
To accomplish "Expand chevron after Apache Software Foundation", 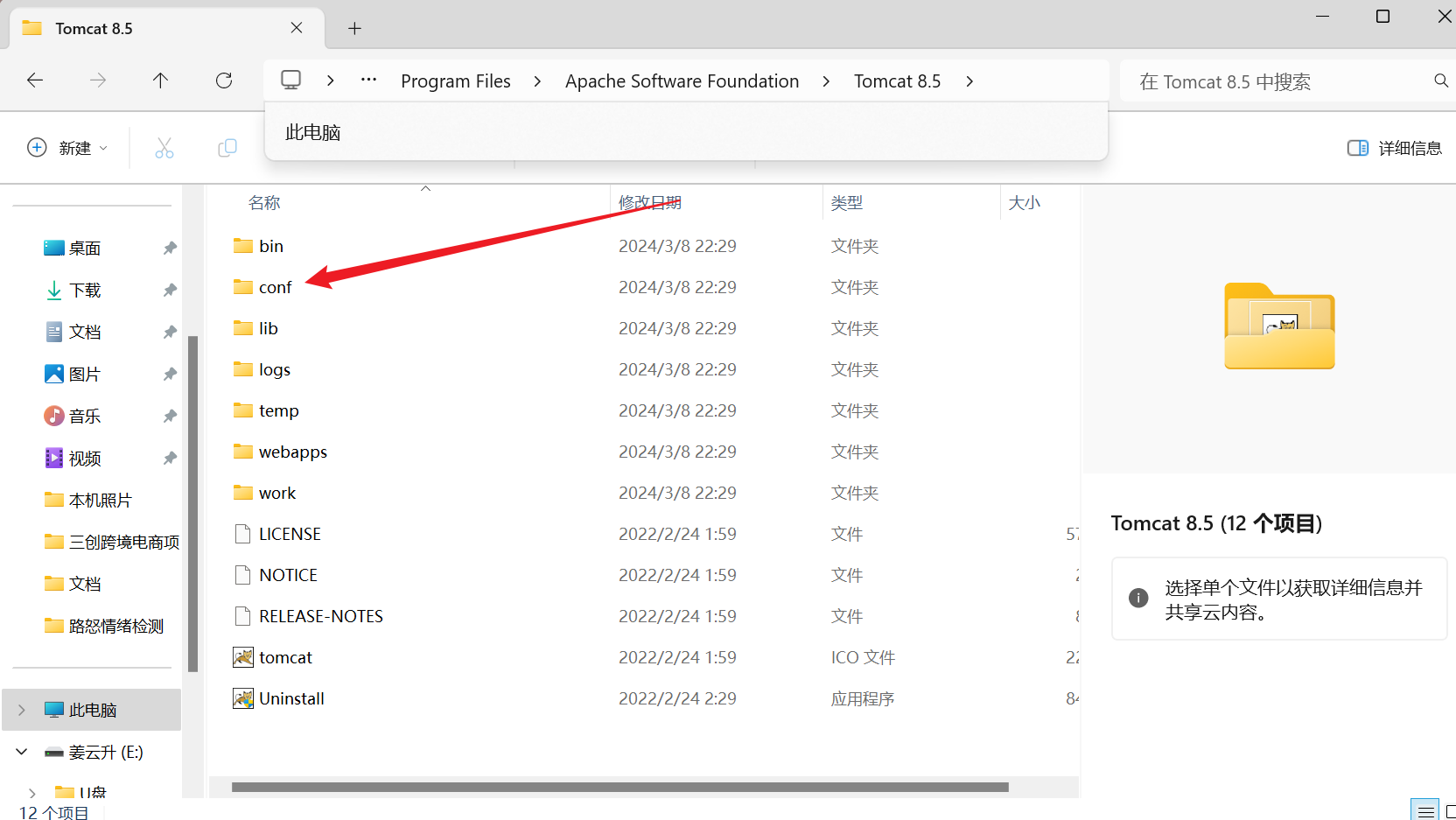I will click(826, 81).
